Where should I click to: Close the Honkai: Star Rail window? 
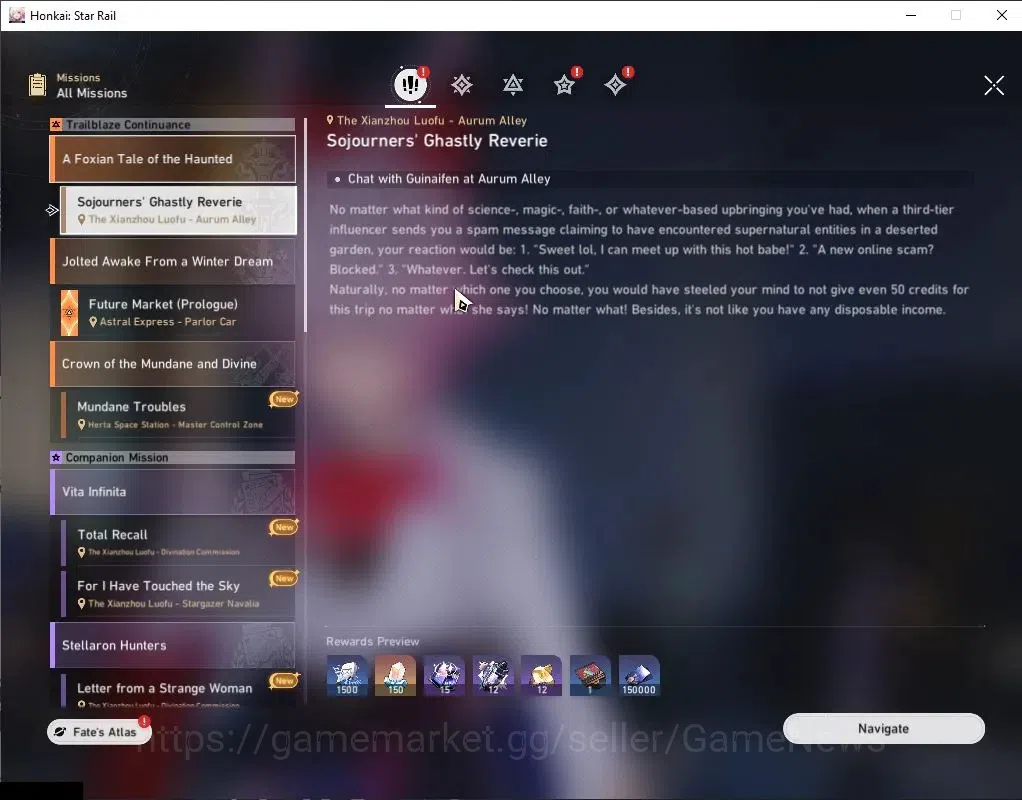(1002, 15)
